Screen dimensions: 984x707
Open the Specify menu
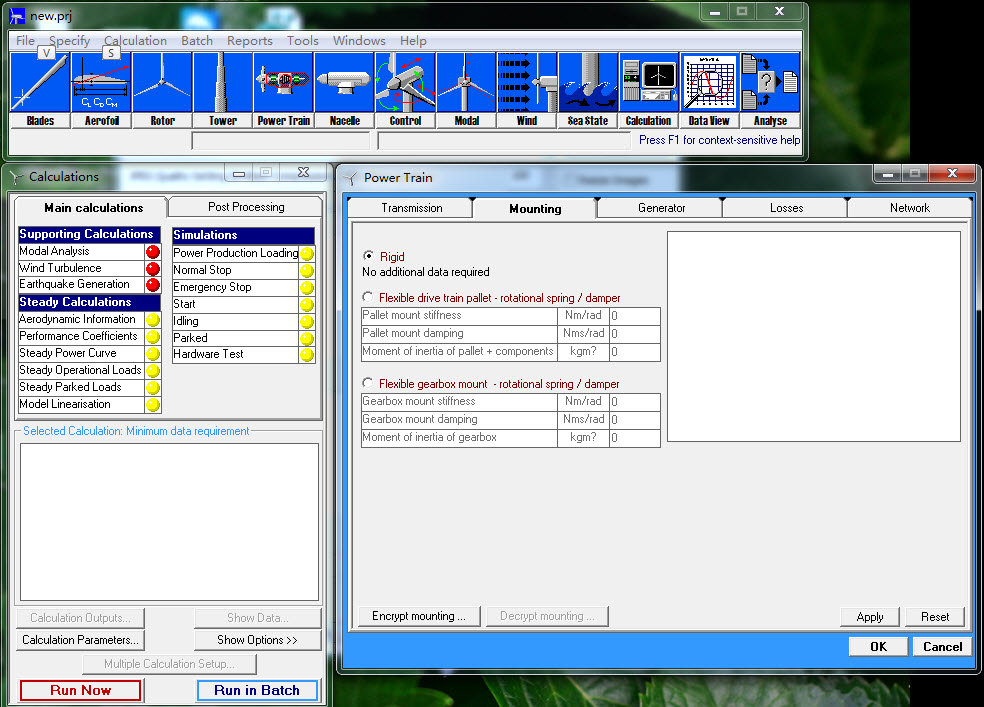click(x=69, y=41)
